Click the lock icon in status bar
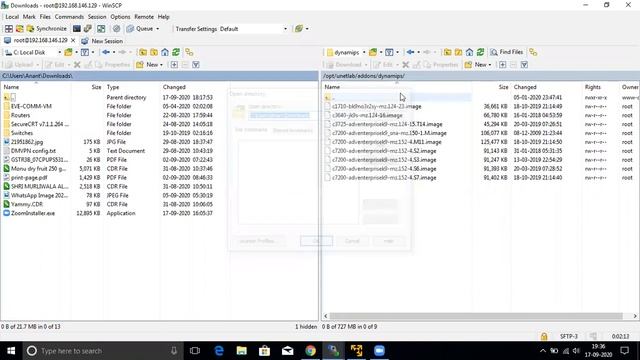 click(544, 336)
